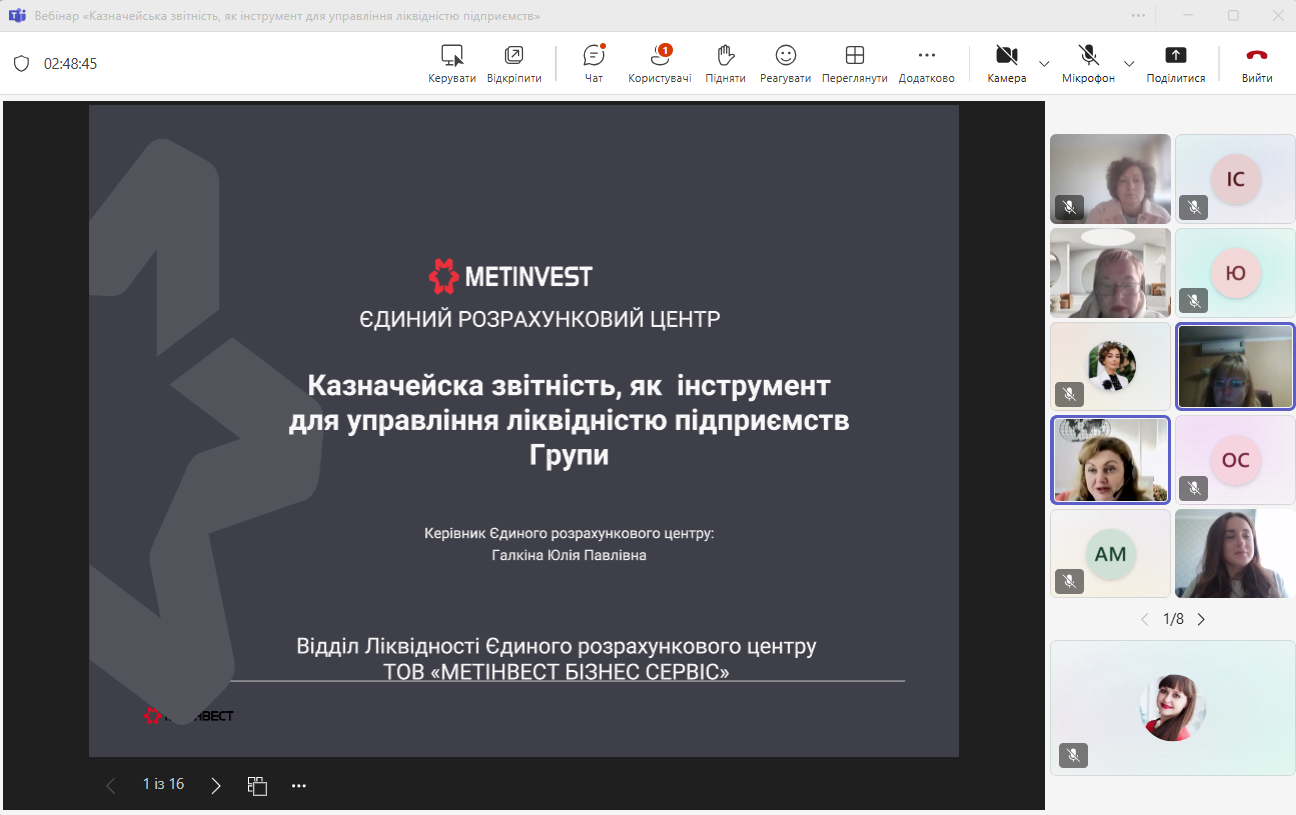
Task: Select the AM participant tile
Action: point(1110,554)
